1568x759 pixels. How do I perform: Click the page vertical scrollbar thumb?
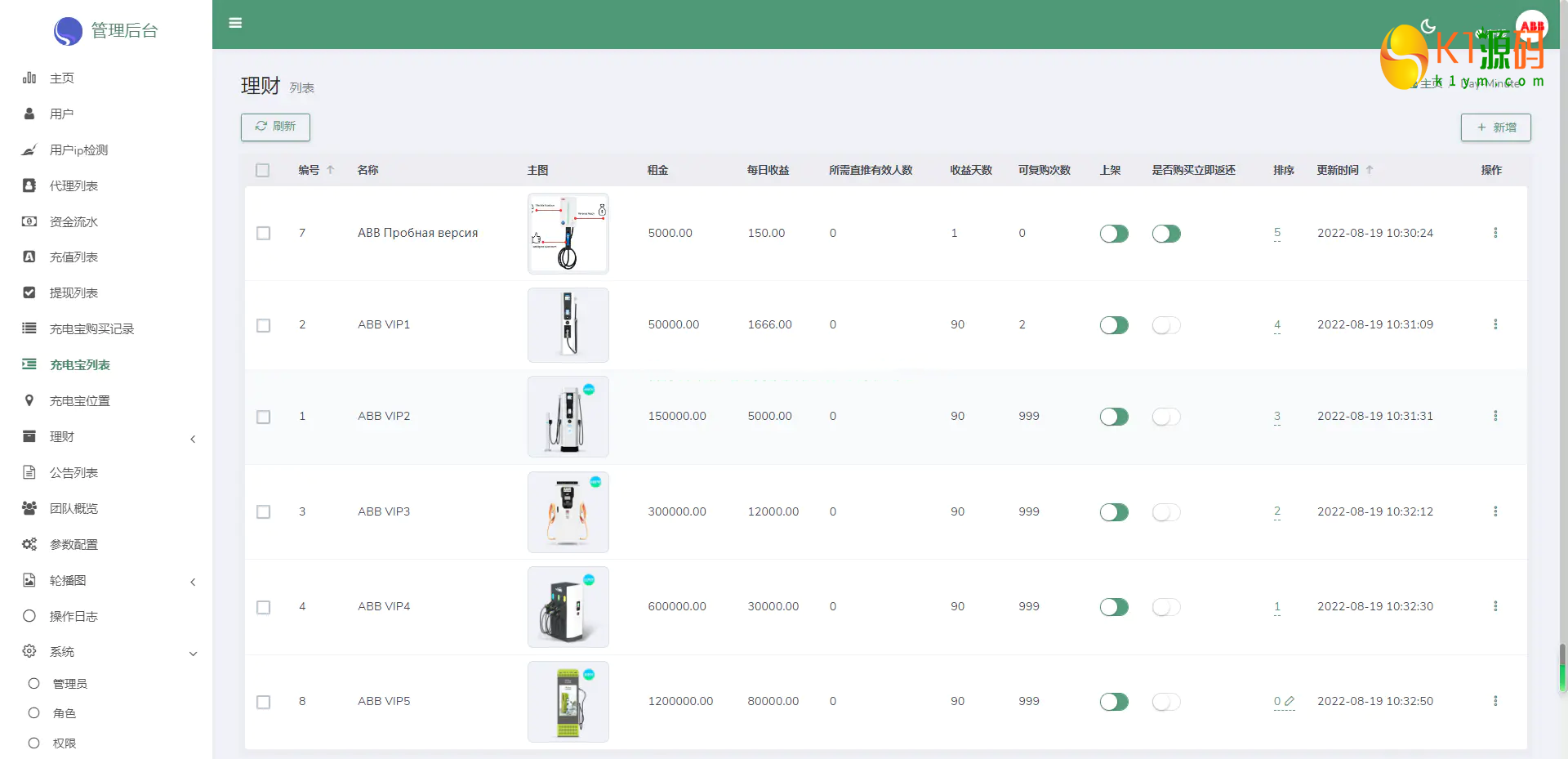pyautogui.click(x=1563, y=667)
